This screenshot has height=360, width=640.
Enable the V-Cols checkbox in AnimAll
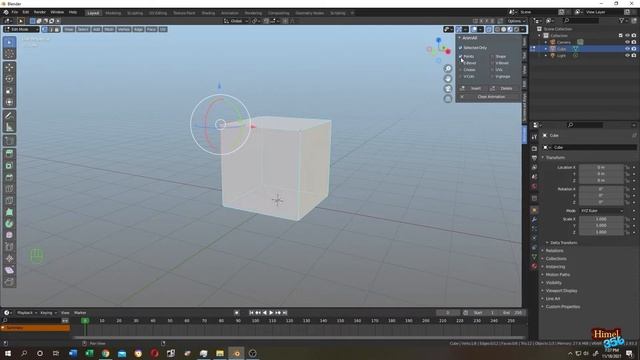460,76
